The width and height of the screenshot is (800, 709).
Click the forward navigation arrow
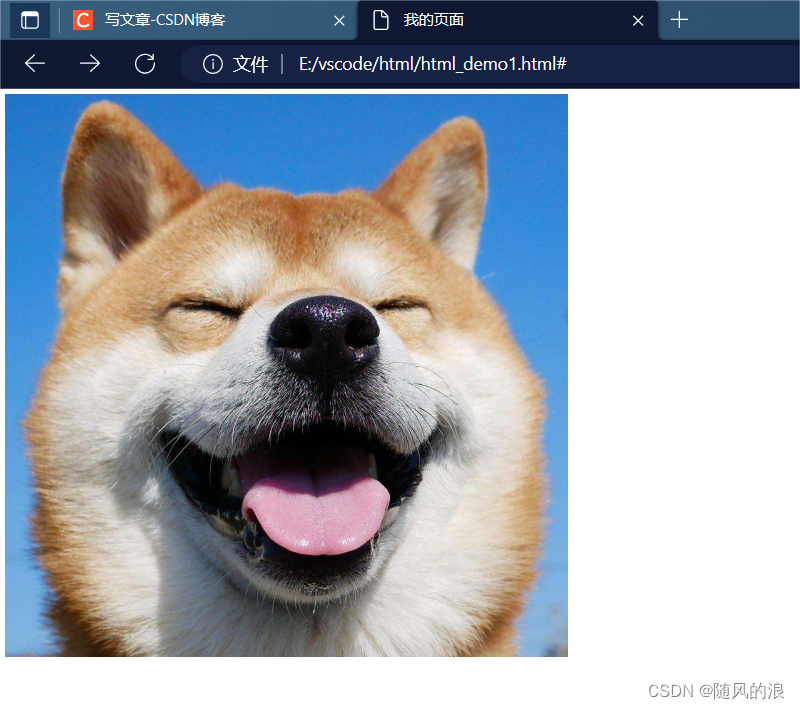[x=89, y=63]
